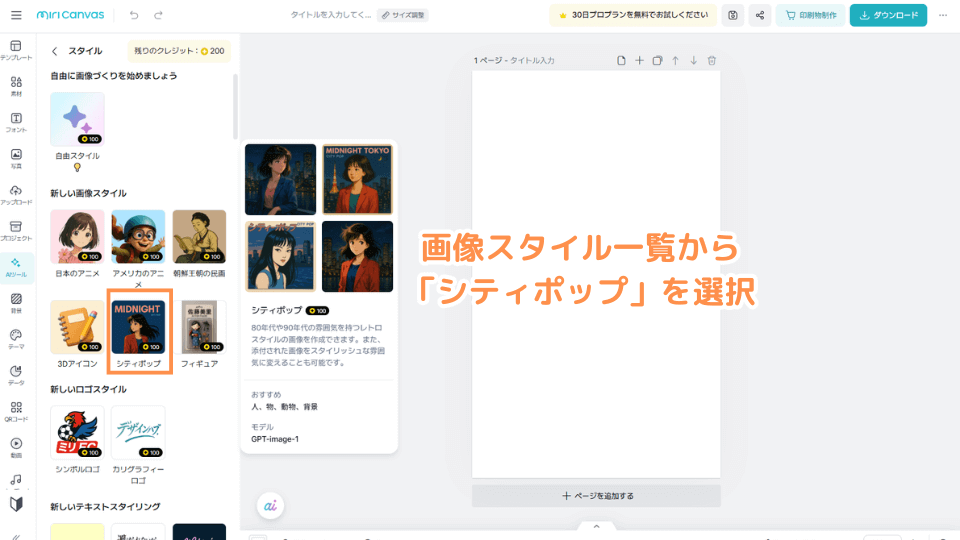Click the サイズ調整 button
960x540 pixels.
point(403,15)
